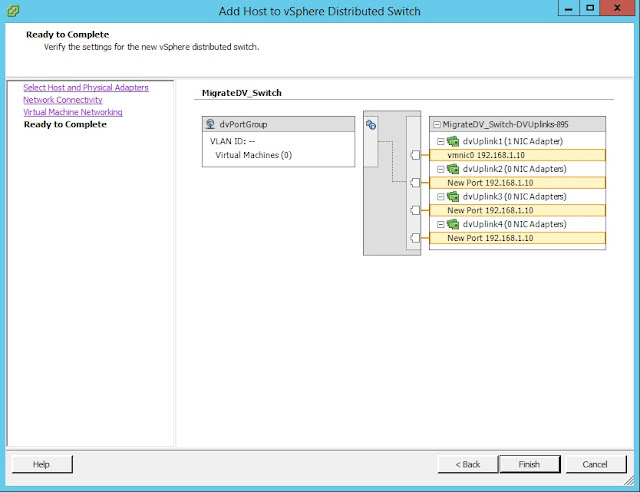The image size is (640, 492).
Task: Open the Network Connectivity step
Action: (62, 100)
